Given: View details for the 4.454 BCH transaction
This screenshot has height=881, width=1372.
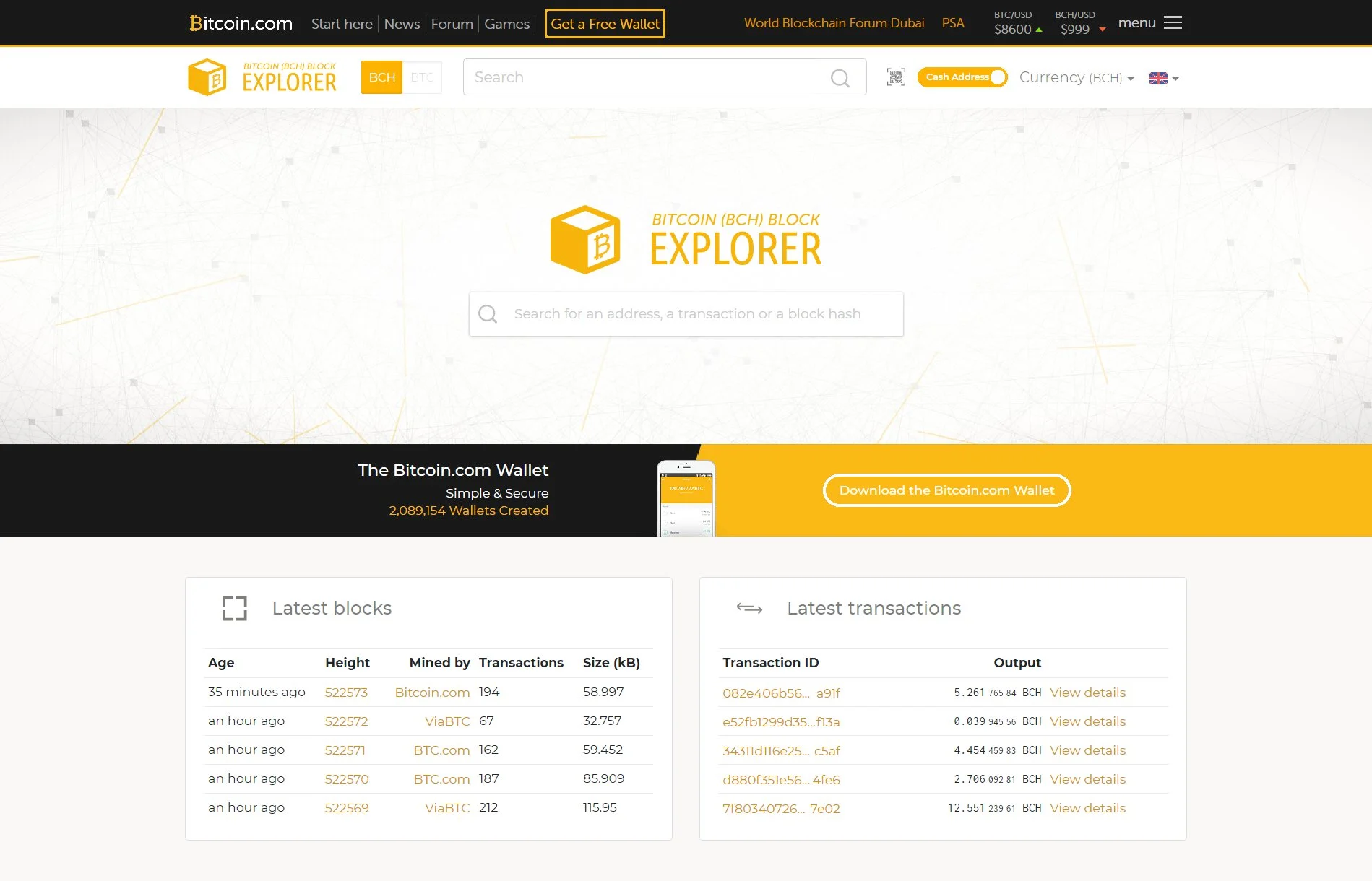Looking at the screenshot, I should pyautogui.click(x=1087, y=750).
